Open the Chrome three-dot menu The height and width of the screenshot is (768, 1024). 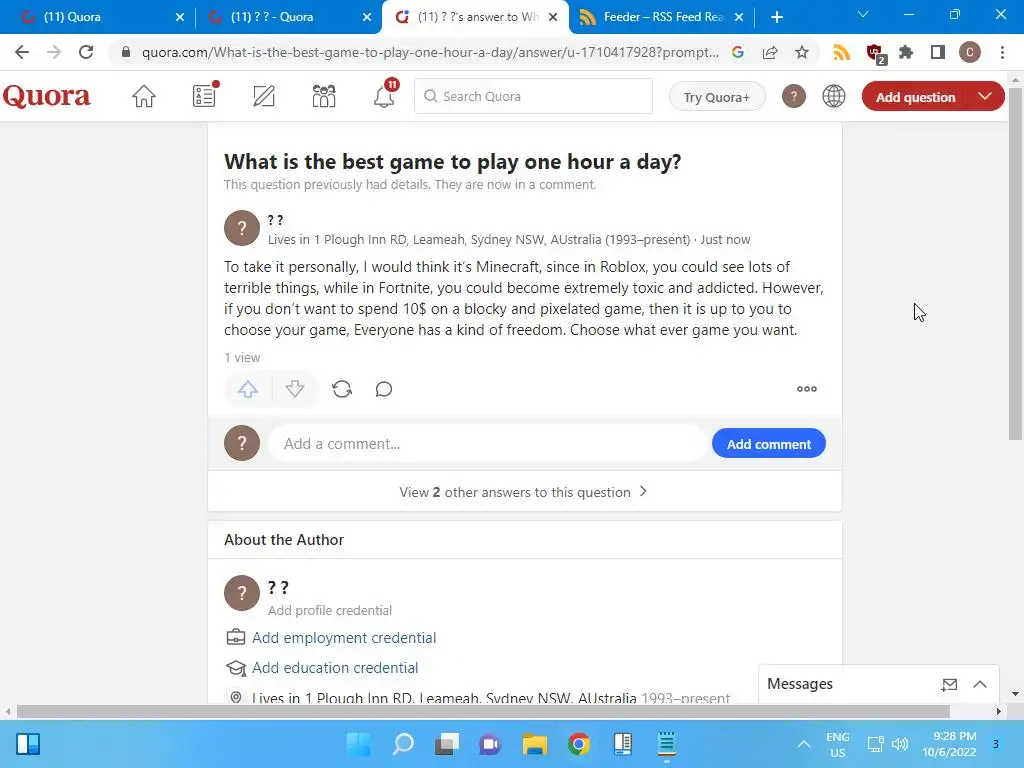click(1002, 52)
